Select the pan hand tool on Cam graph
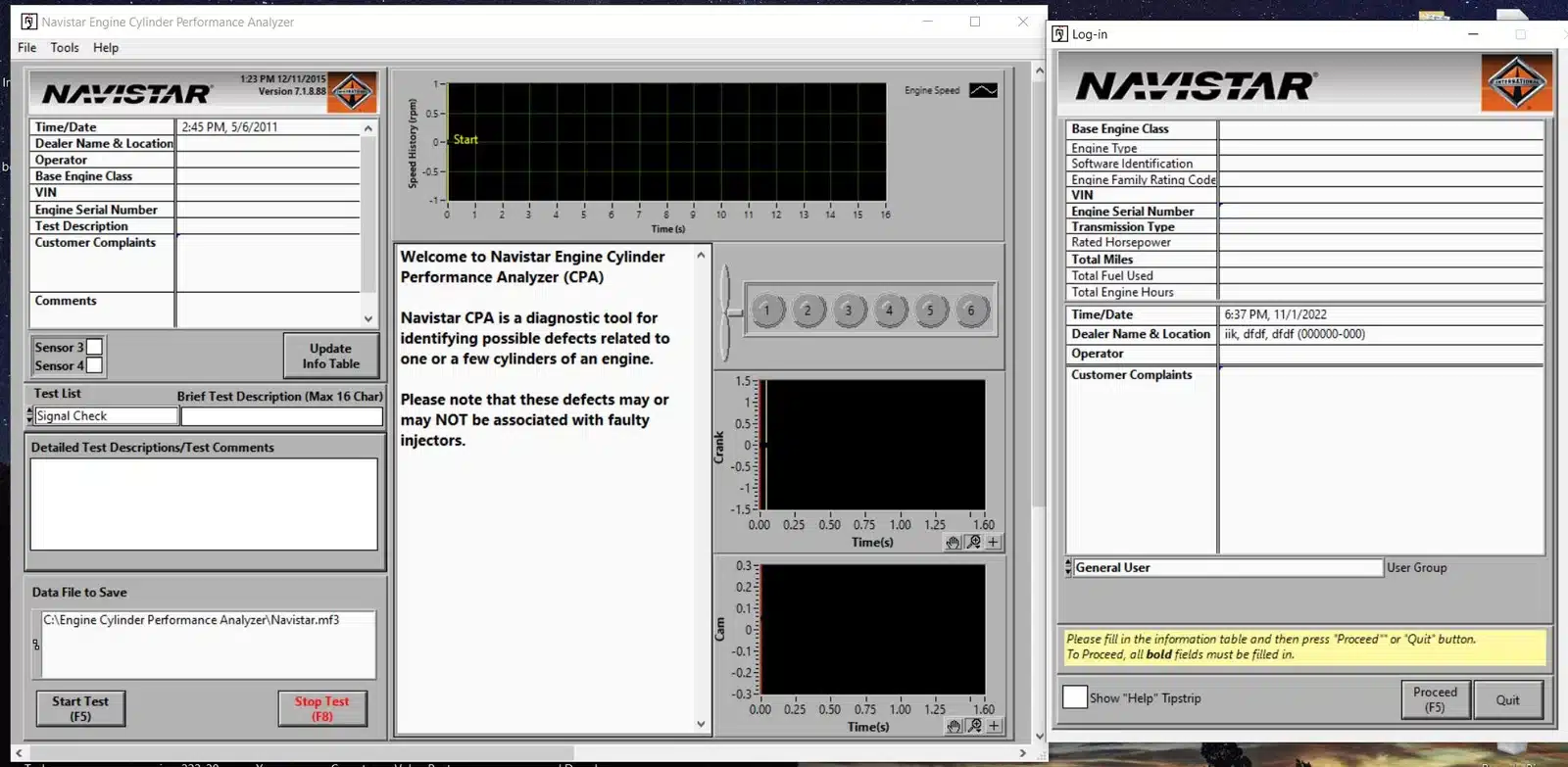This screenshot has width=1568, height=767. (x=954, y=726)
